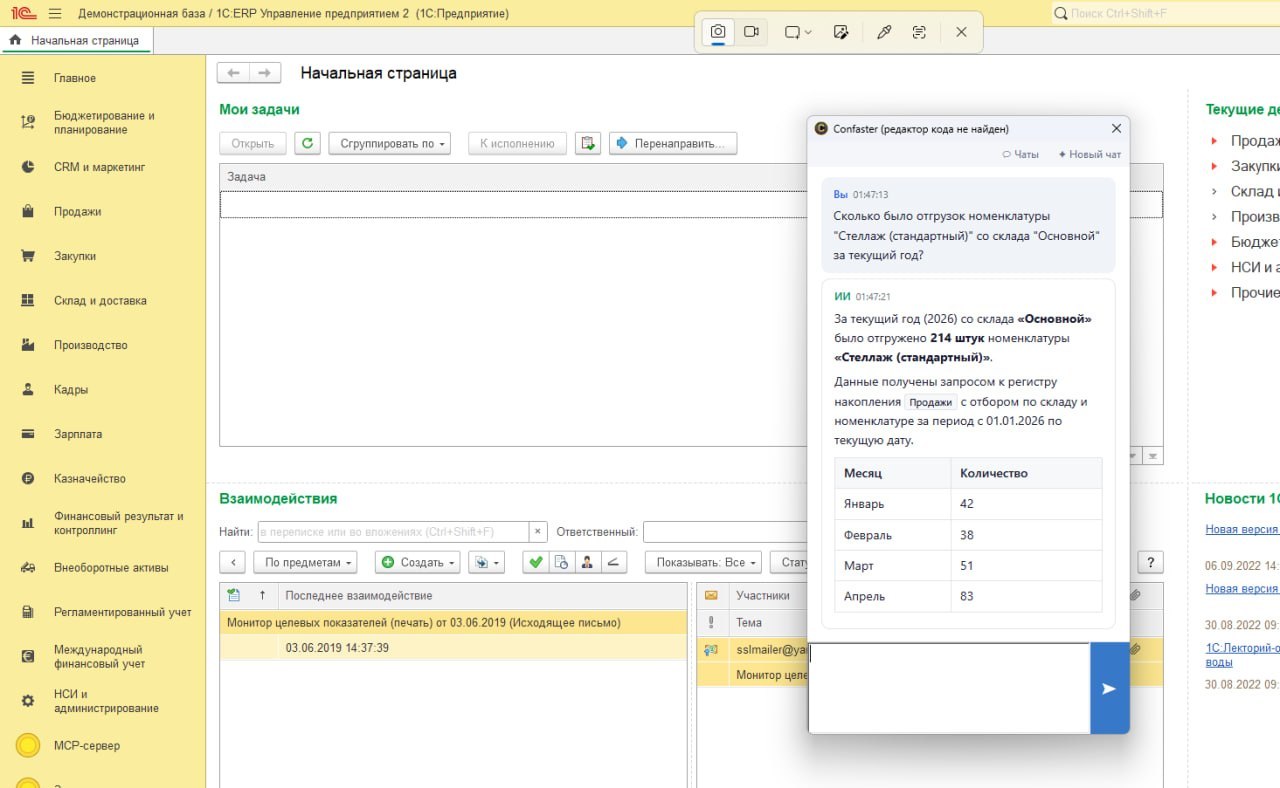Viewport: 1280px width, 788px height.
Task: Send the chat message with the blue arrow button
Action: pyautogui.click(x=1109, y=688)
